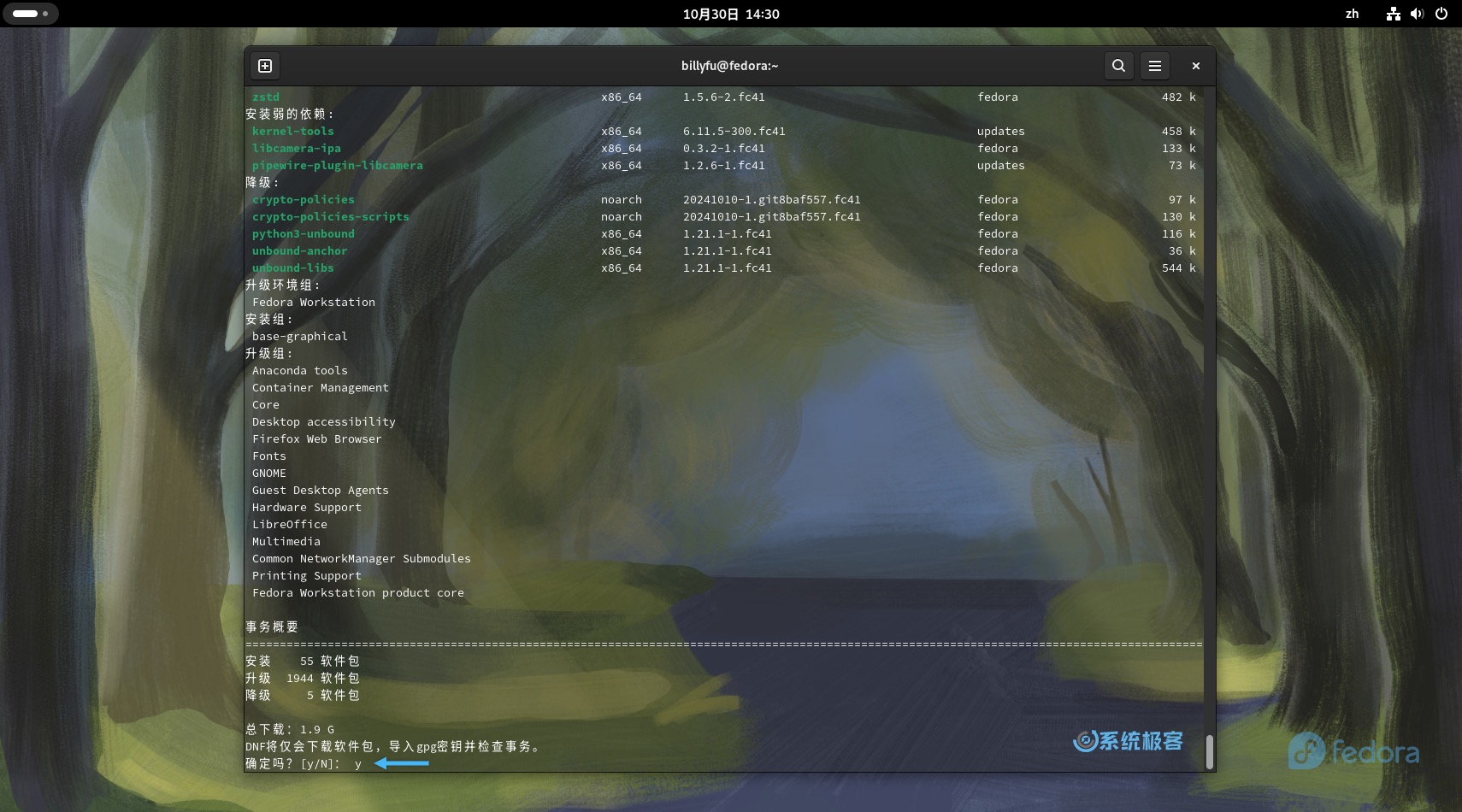Click the unbound-libs package entry
Screen dimensions: 1462x812
click(x=293, y=268)
